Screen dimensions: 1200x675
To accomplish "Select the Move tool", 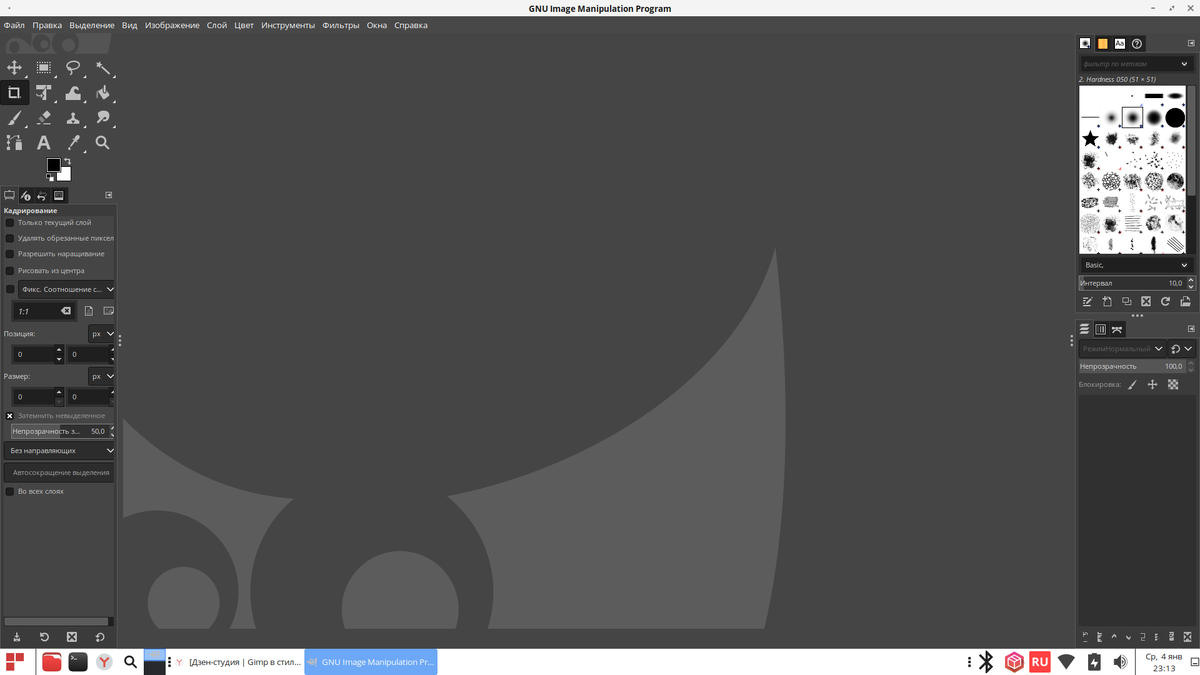I will (x=14, y=68).
